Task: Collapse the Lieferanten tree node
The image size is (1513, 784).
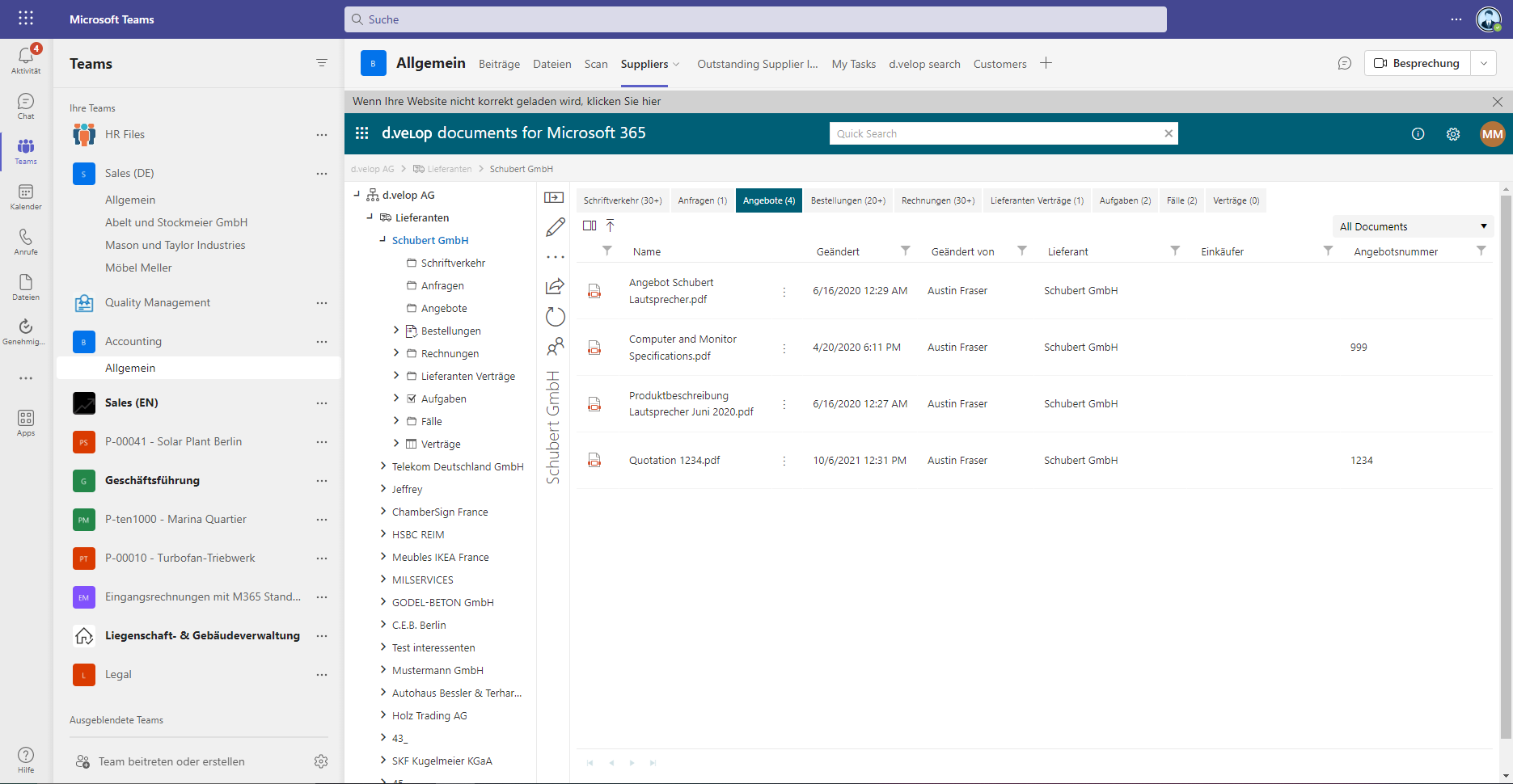Action: [370, 217]
